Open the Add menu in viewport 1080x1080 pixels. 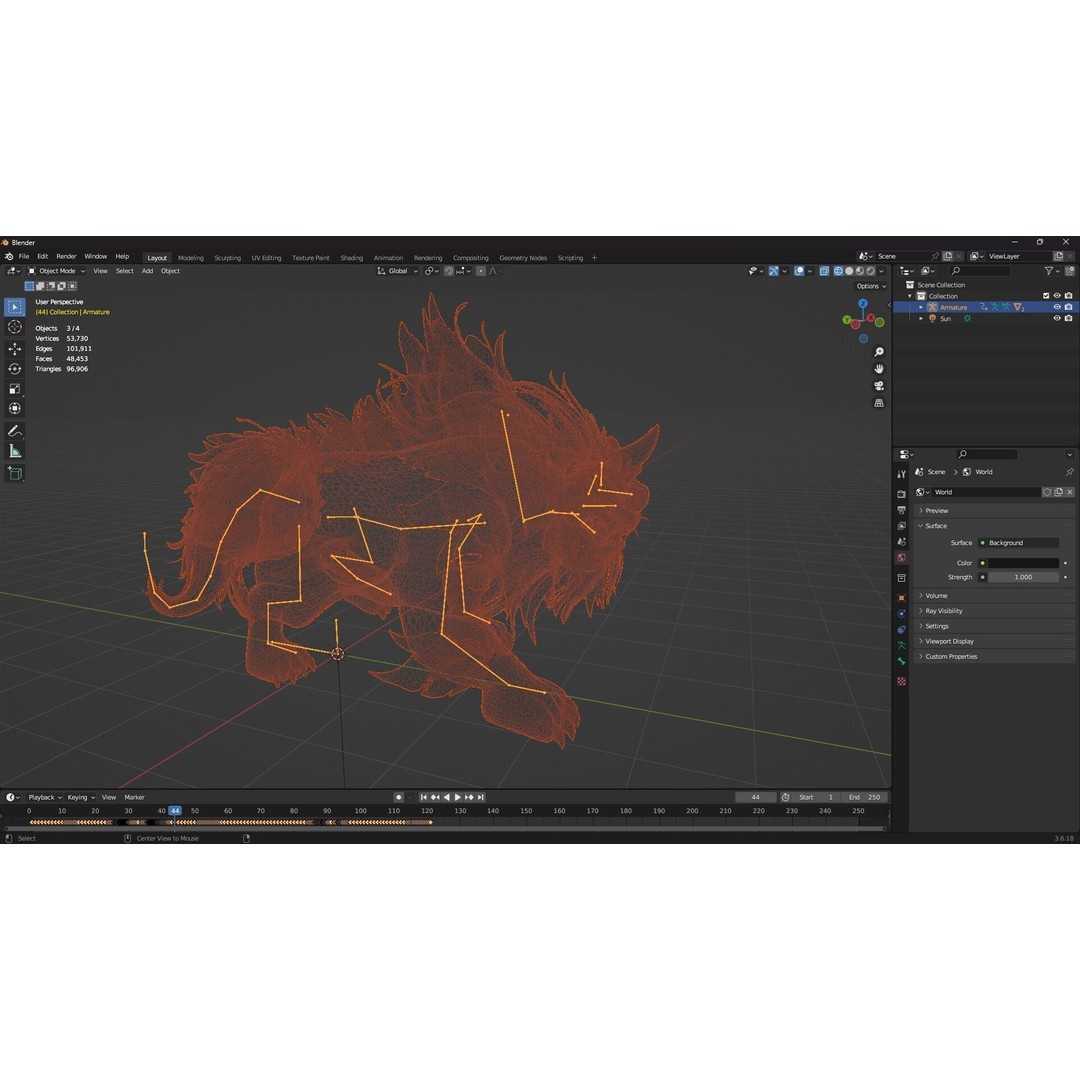pyautogui.click(x=147, y=271)
